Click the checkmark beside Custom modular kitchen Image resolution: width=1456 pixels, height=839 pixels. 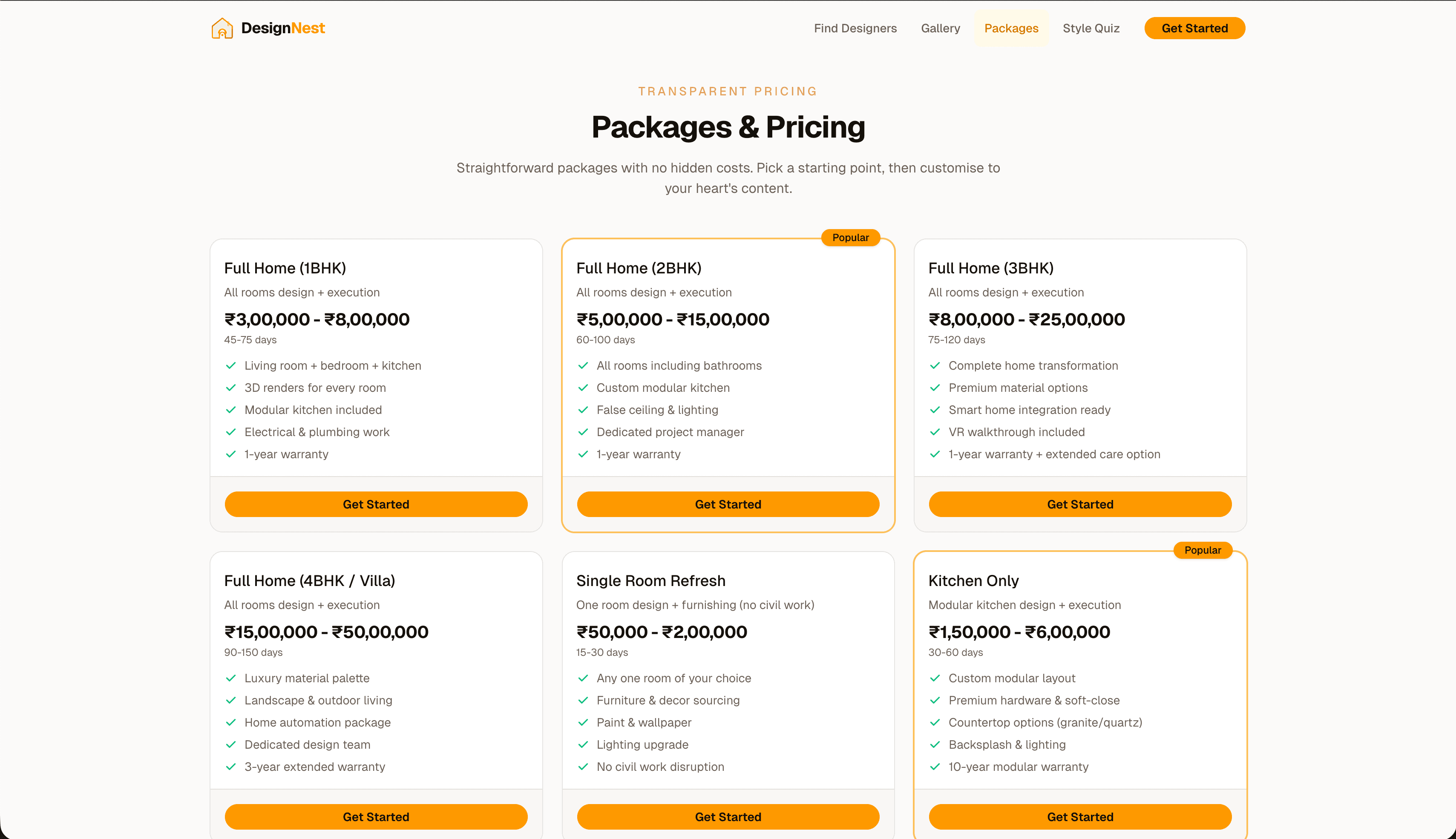(583, 388)
